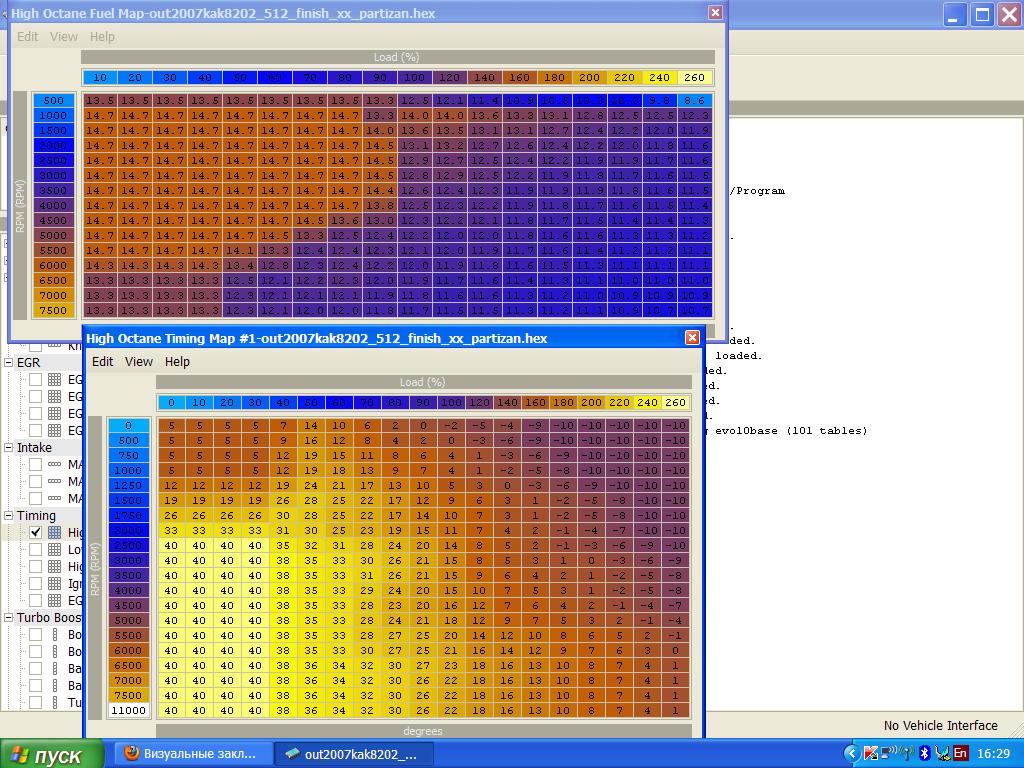Collapse the EGR tree category
This screenshot has width=1024, height=768.
click(8, 363)
